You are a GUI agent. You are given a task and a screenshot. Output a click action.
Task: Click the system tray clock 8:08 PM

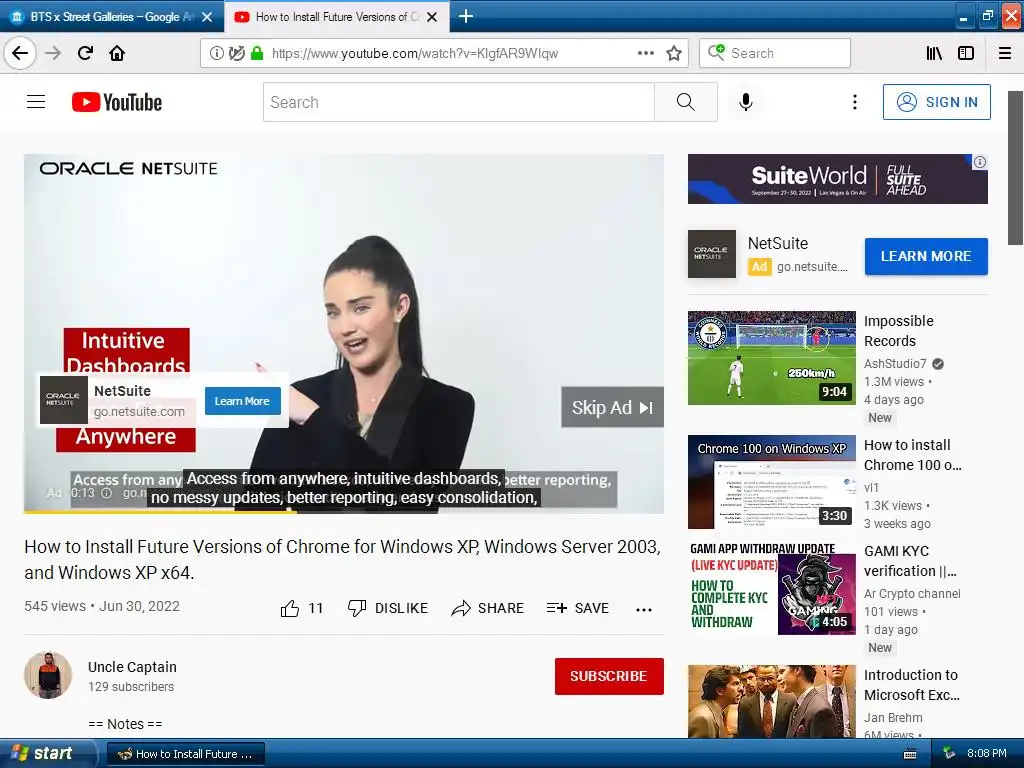pos(986,753)
